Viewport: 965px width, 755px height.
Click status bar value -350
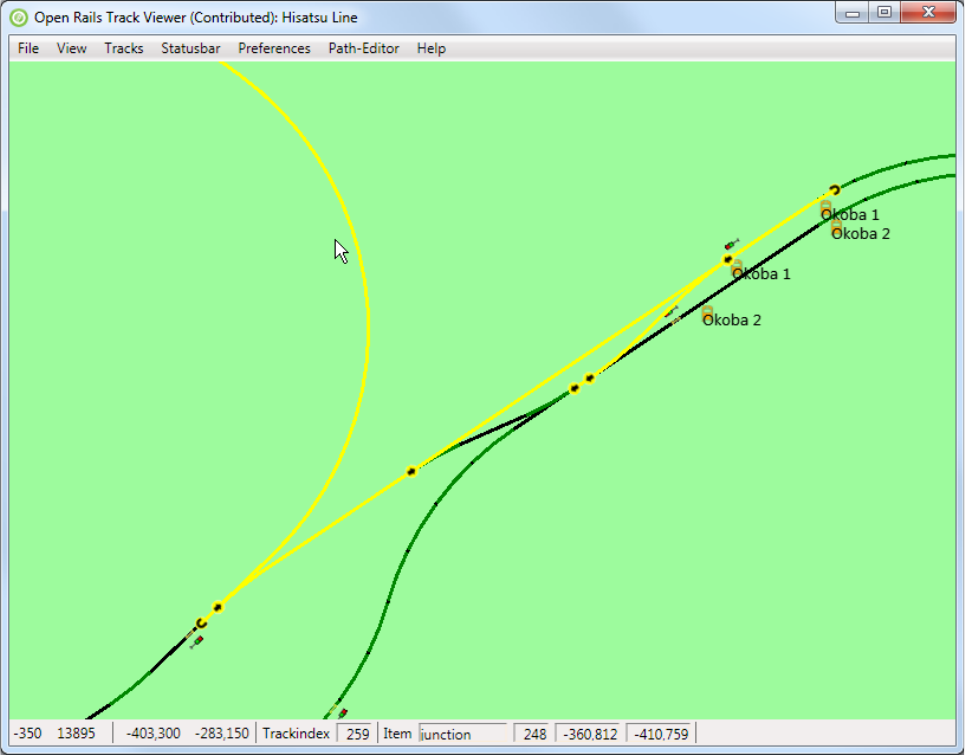28,733
